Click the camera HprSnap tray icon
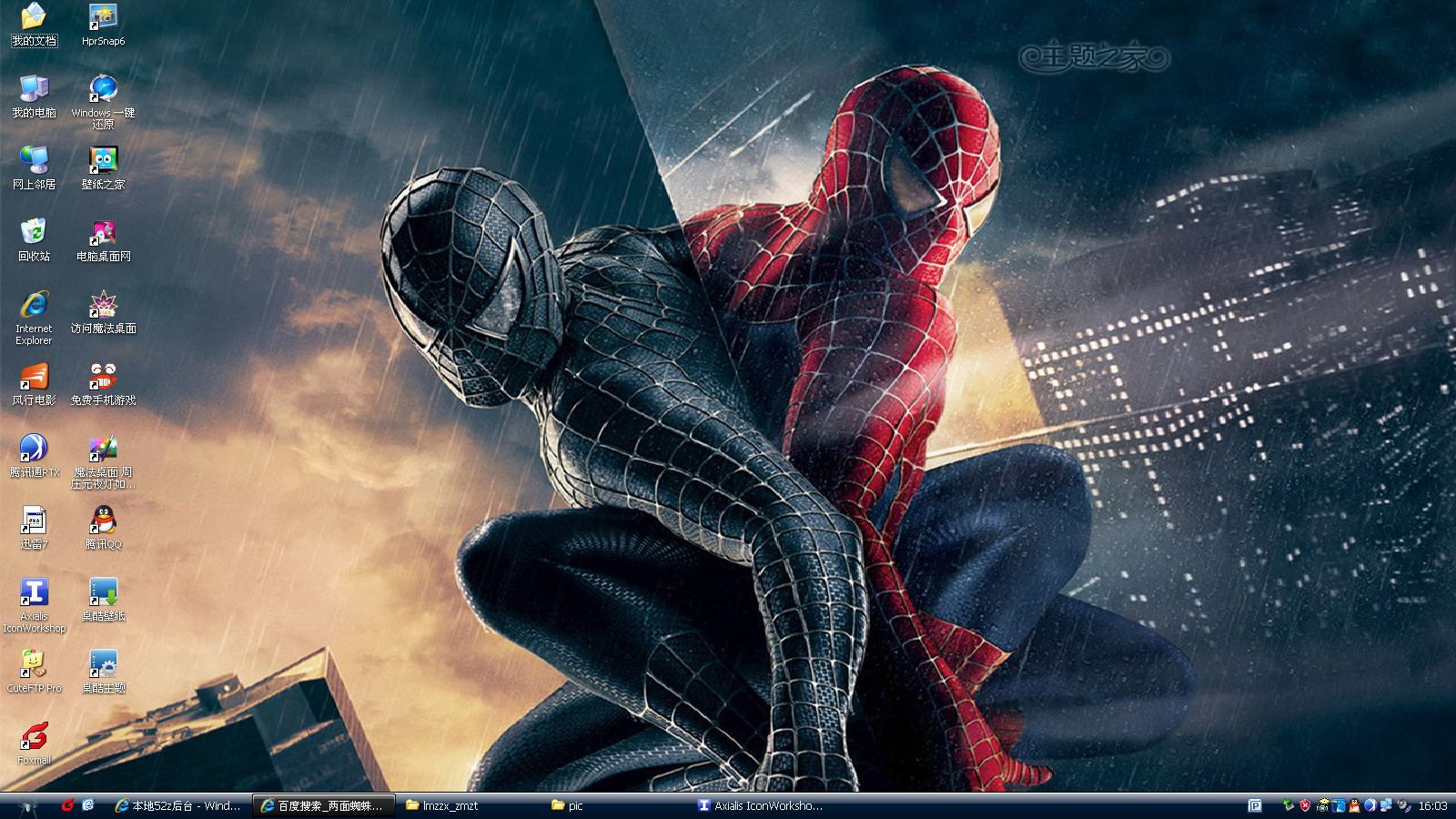Viewport: 1456px width, 819px height. coord(1322,805)
